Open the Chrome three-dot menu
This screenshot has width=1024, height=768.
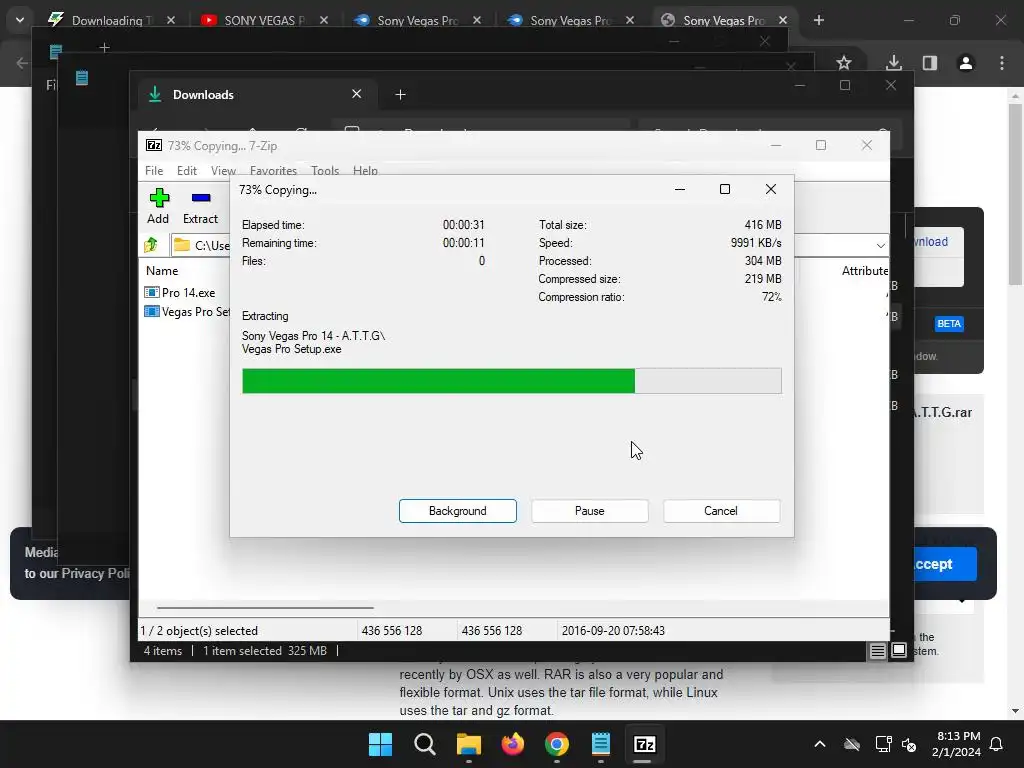1002,63
